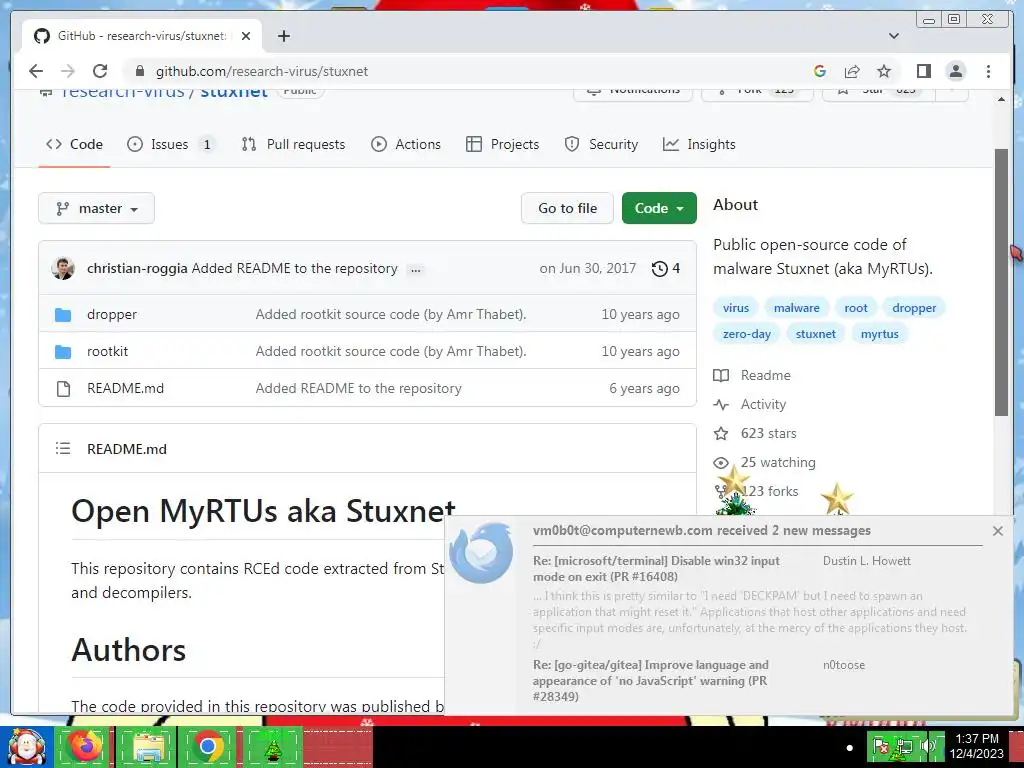1024x768 pixels.
Task: Open the Security tab
Action: coord(601,144)
